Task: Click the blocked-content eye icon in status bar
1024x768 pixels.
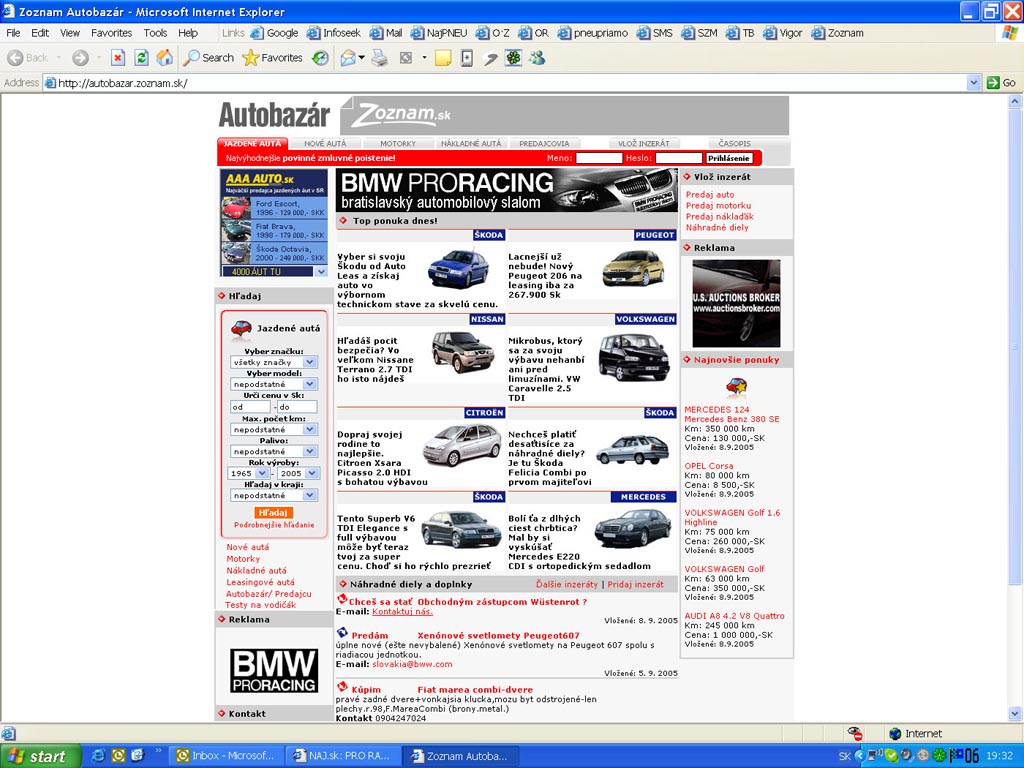Action: [854, 733]
